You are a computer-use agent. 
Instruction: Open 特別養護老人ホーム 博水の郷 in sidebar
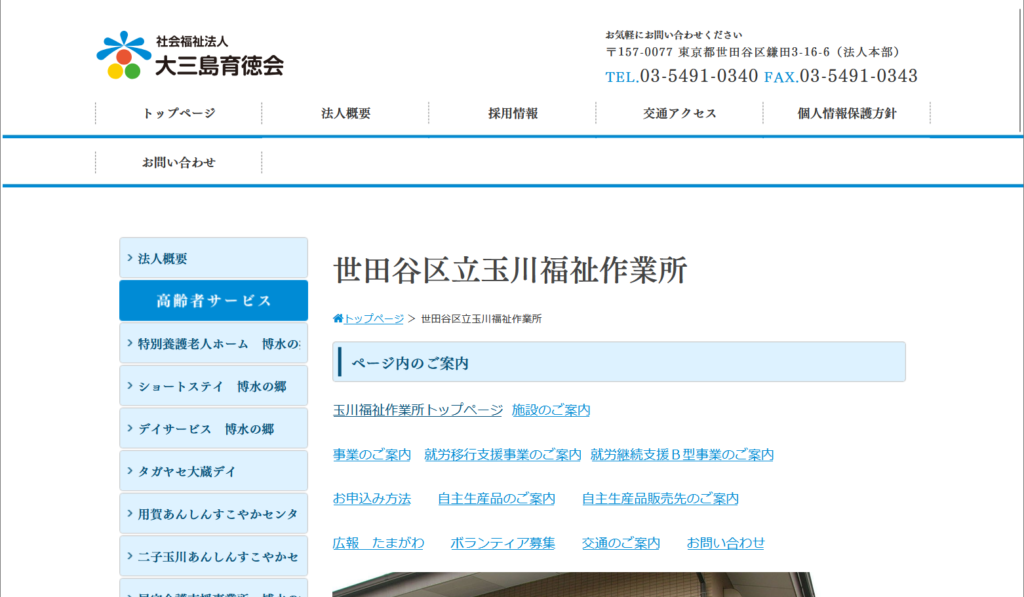(x=214, y=343)
